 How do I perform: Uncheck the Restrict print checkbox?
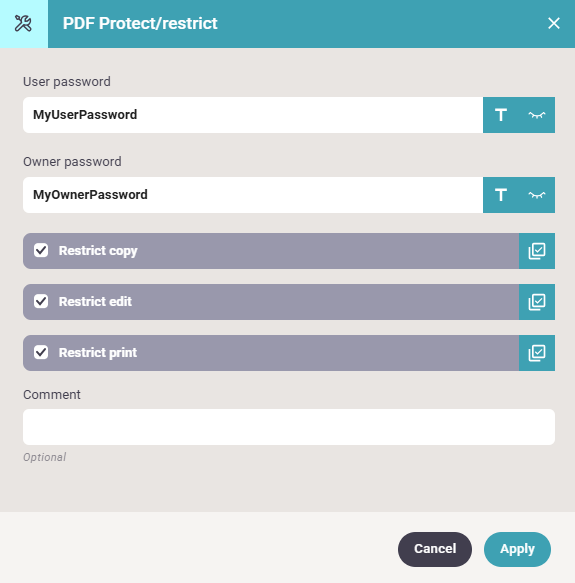click(41, 352)
